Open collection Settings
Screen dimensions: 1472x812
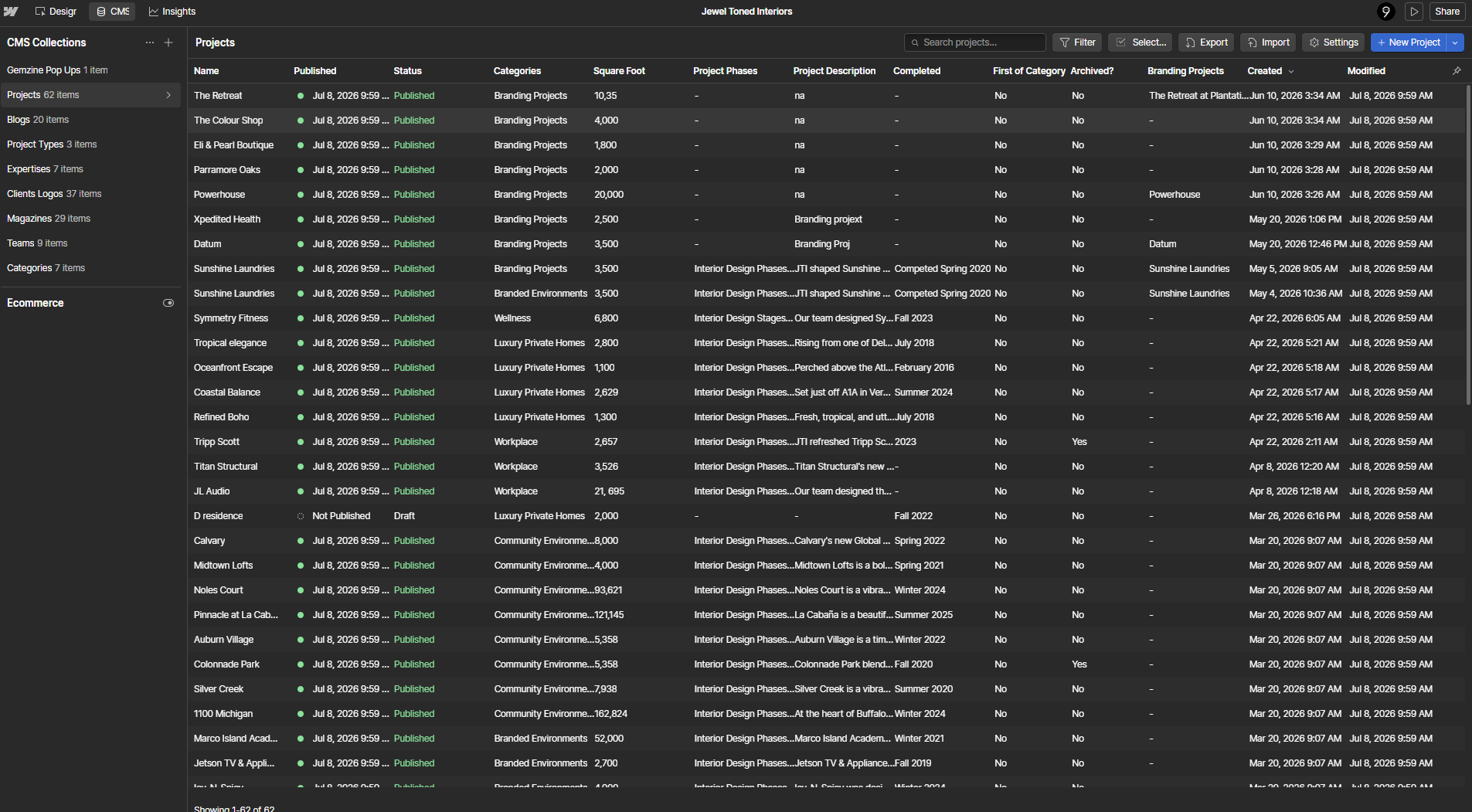[x=1334, y=42]
